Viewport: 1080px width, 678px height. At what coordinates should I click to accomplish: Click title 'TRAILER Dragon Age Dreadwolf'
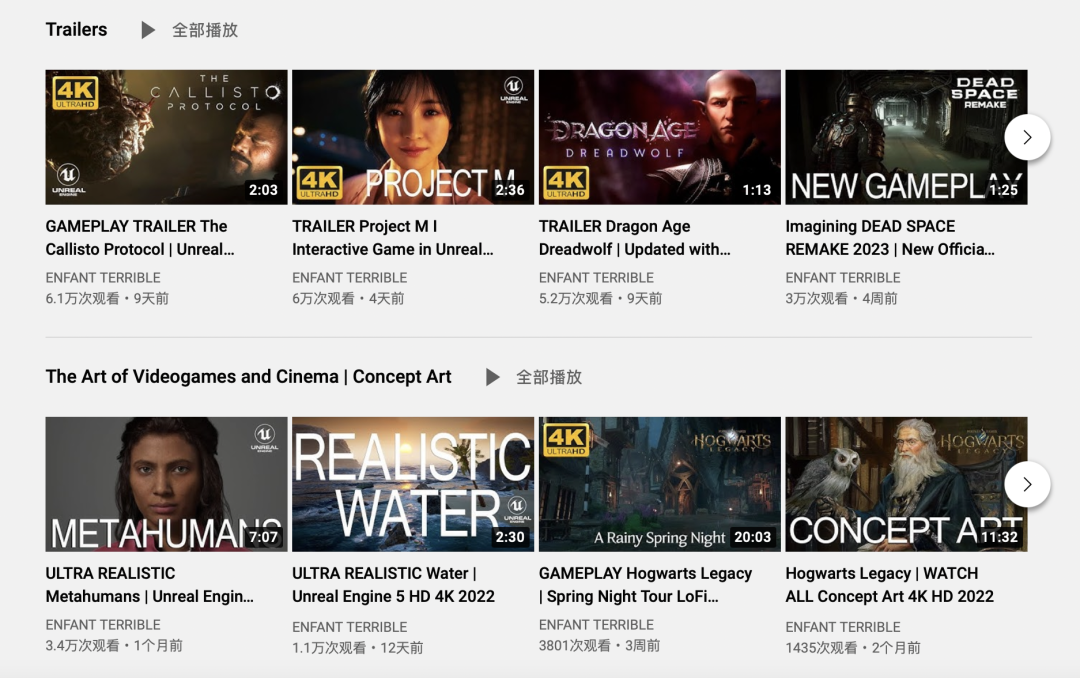click(x=634, y=238)
